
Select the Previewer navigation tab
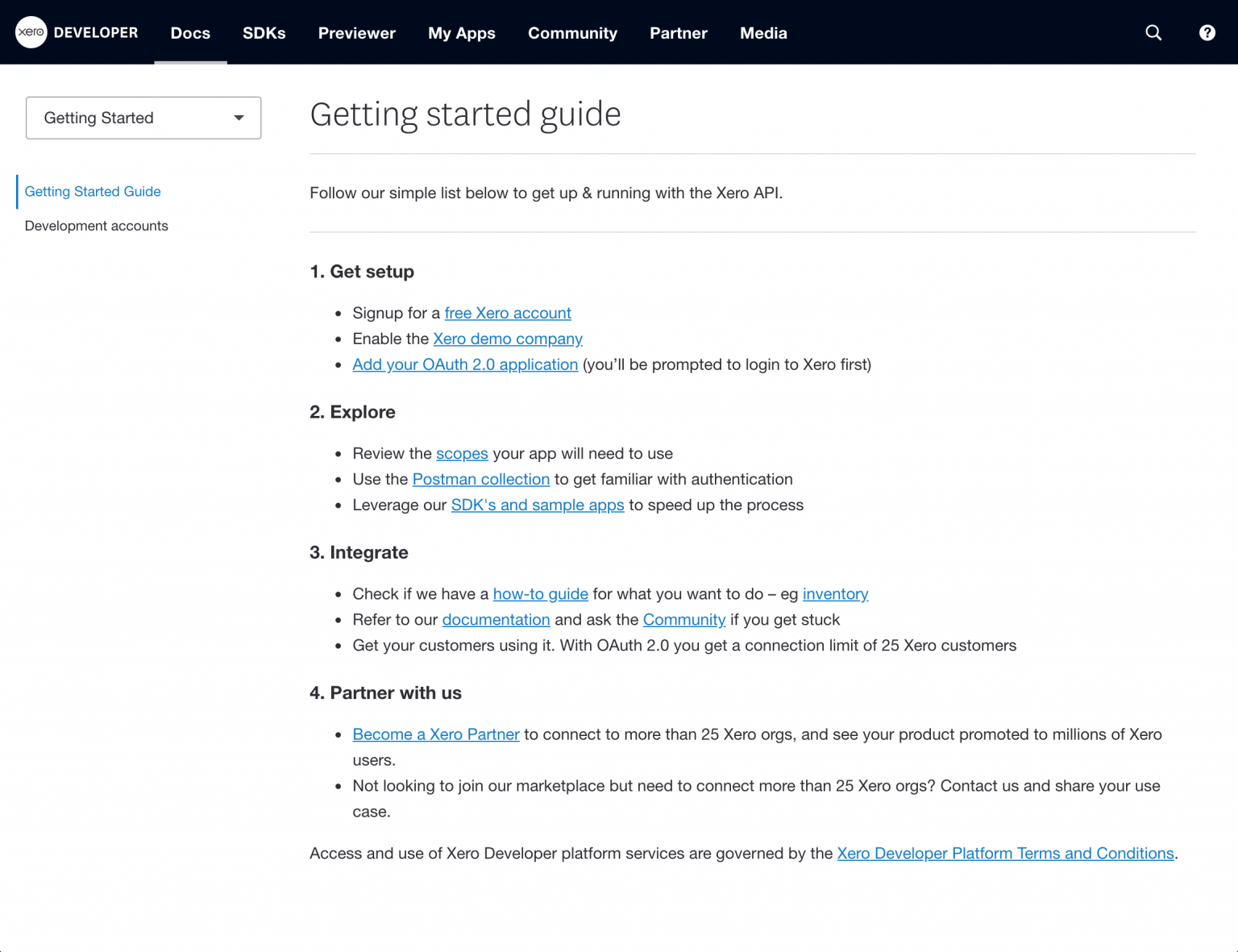tap(357, 33)
